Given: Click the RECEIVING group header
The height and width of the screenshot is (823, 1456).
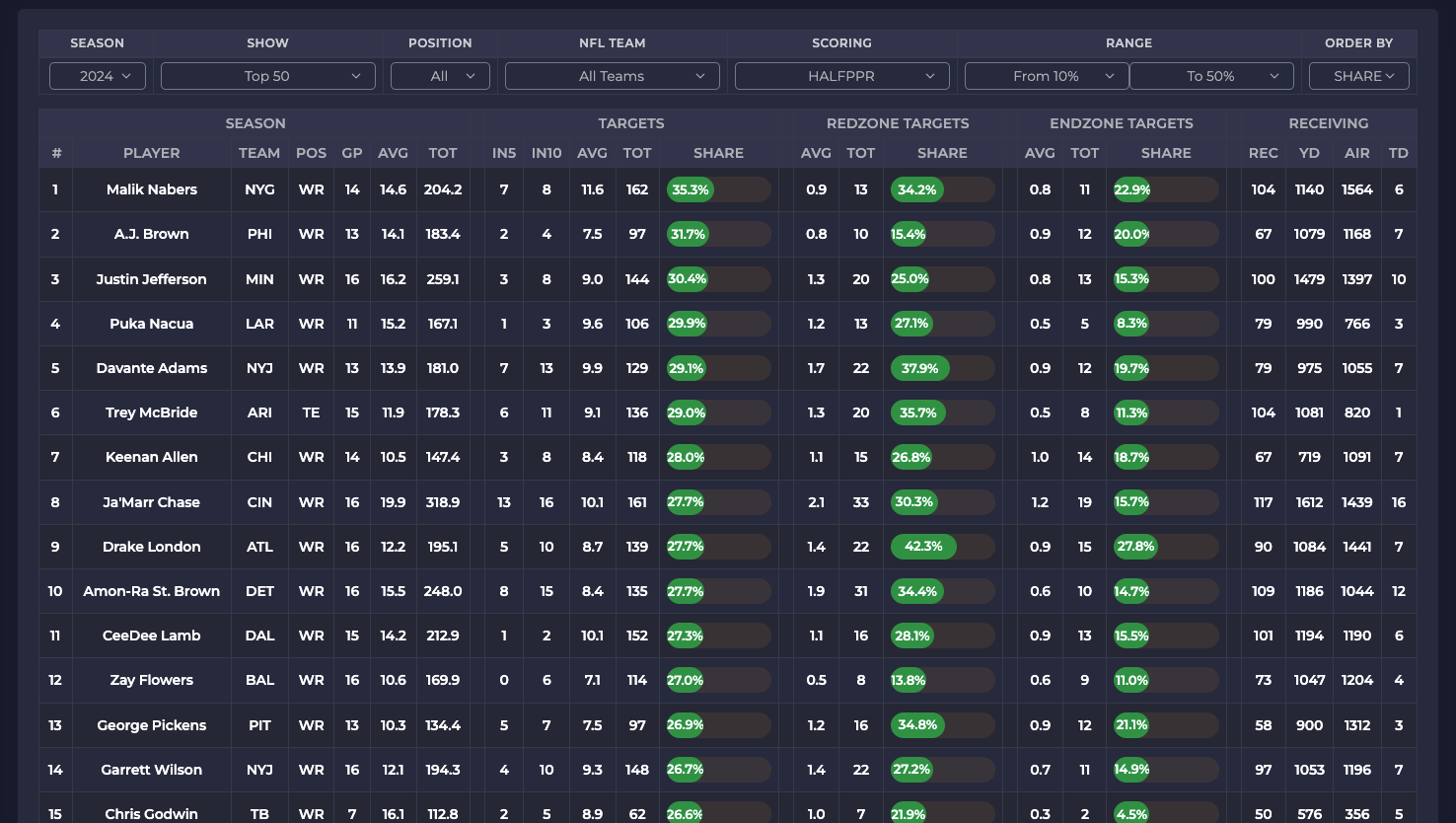Looking at the screenshot, I should click(x=1329, y=123).
